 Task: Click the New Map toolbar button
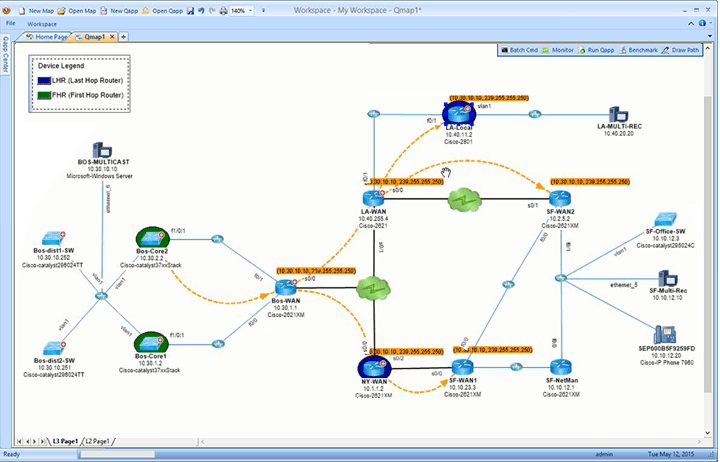36,11
